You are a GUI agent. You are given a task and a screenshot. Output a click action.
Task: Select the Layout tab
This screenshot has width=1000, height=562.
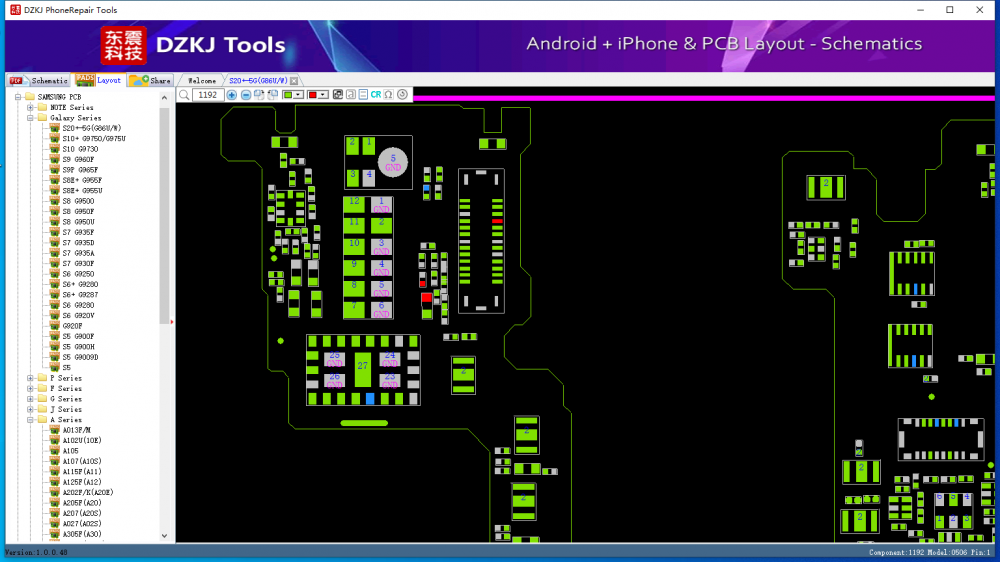[98, 80]
